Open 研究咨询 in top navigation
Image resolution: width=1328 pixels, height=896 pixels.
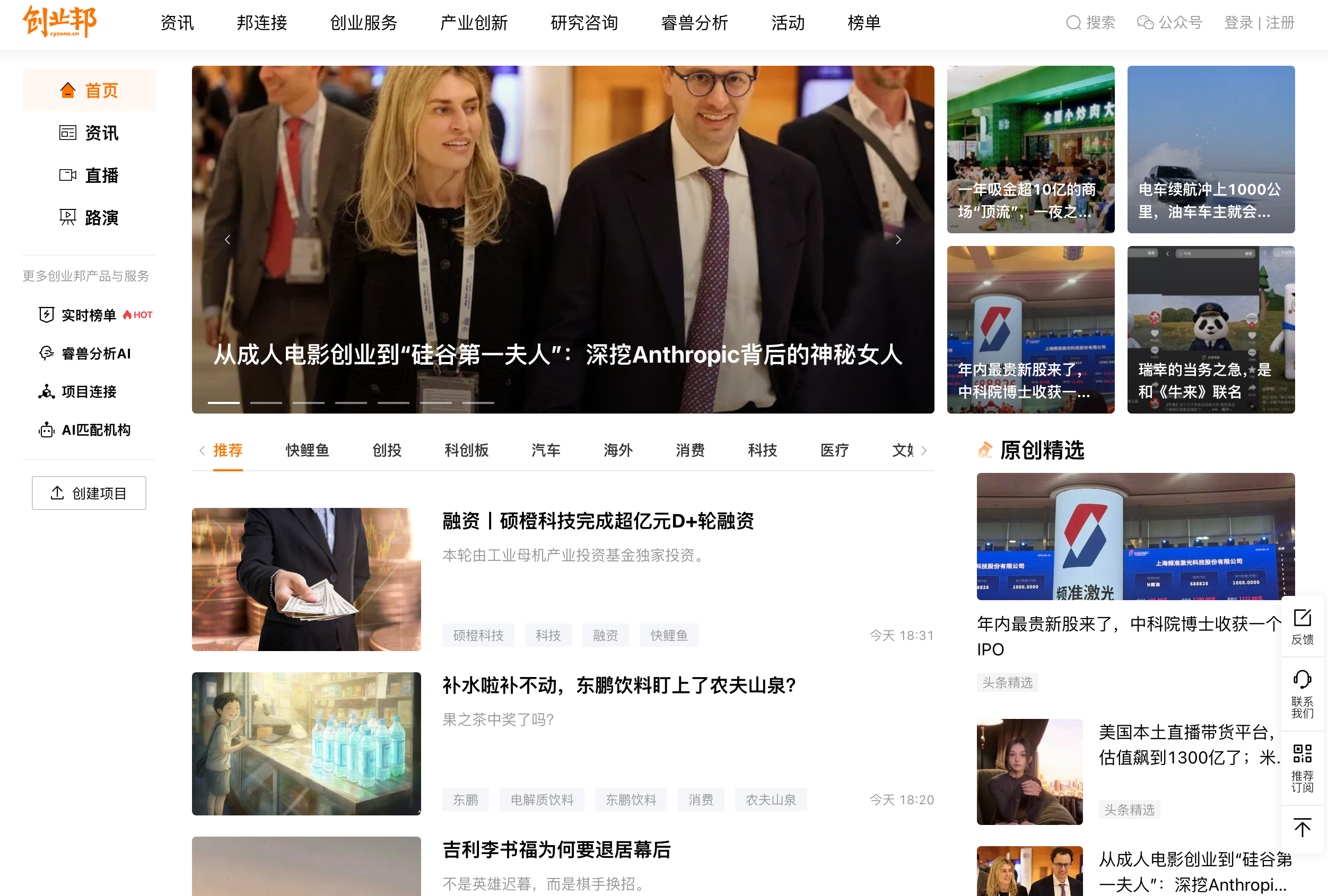tap(584, 23)
